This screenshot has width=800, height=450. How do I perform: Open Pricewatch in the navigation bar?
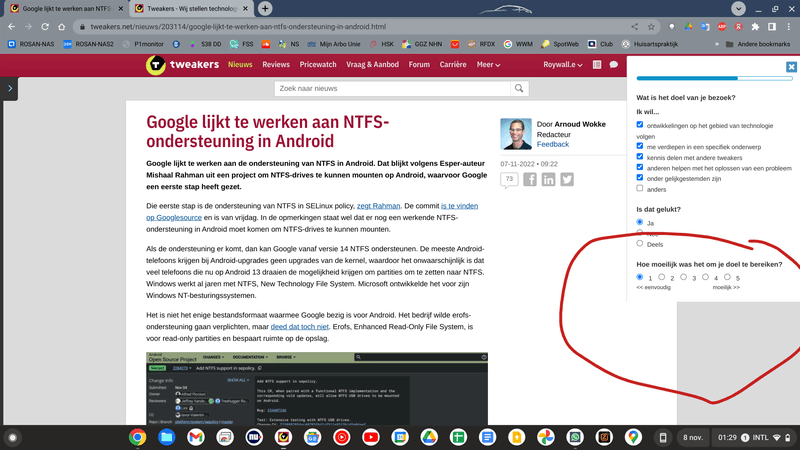[318, 65]
